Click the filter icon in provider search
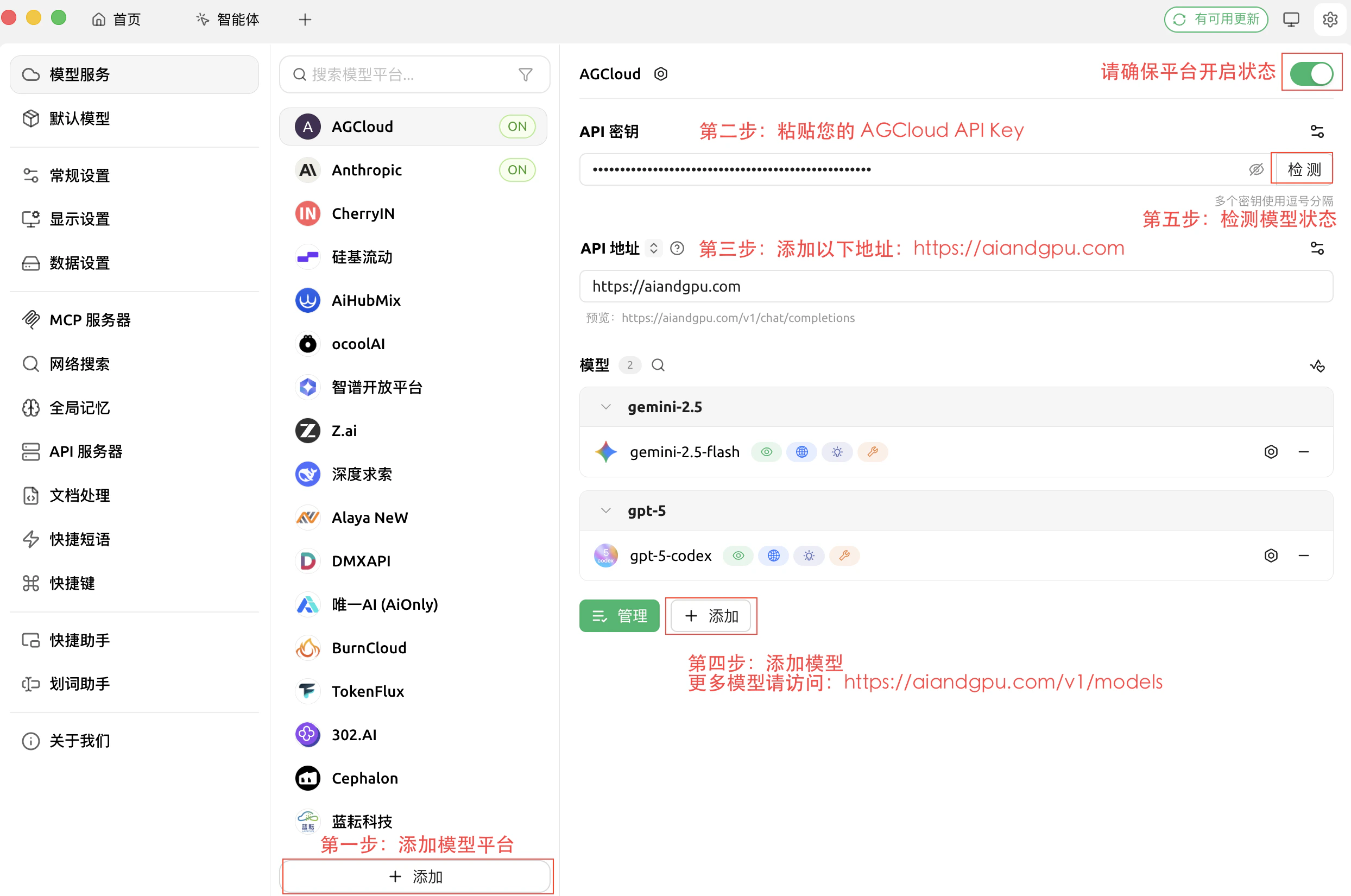The height and width of the screenshot is (896, 1351). (525, 74)
